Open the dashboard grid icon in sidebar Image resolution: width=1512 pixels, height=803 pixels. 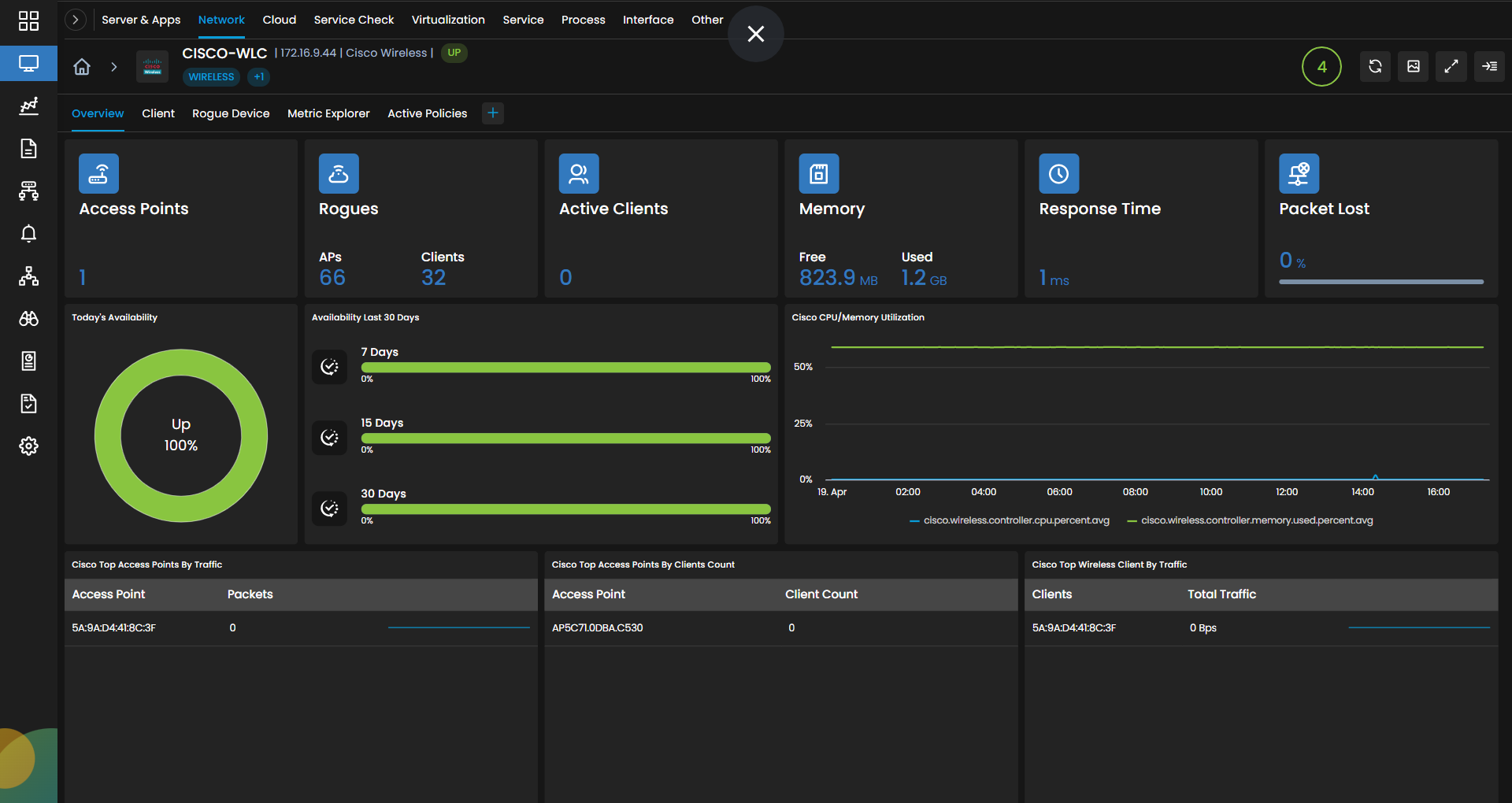pyautogui.click(x=28, y=20)
